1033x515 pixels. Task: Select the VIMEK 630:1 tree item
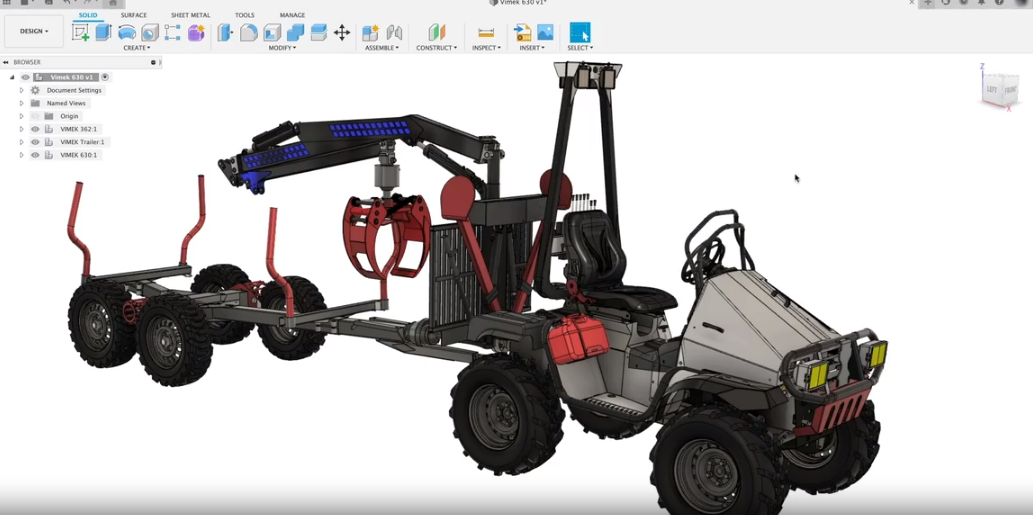(78, 155)
